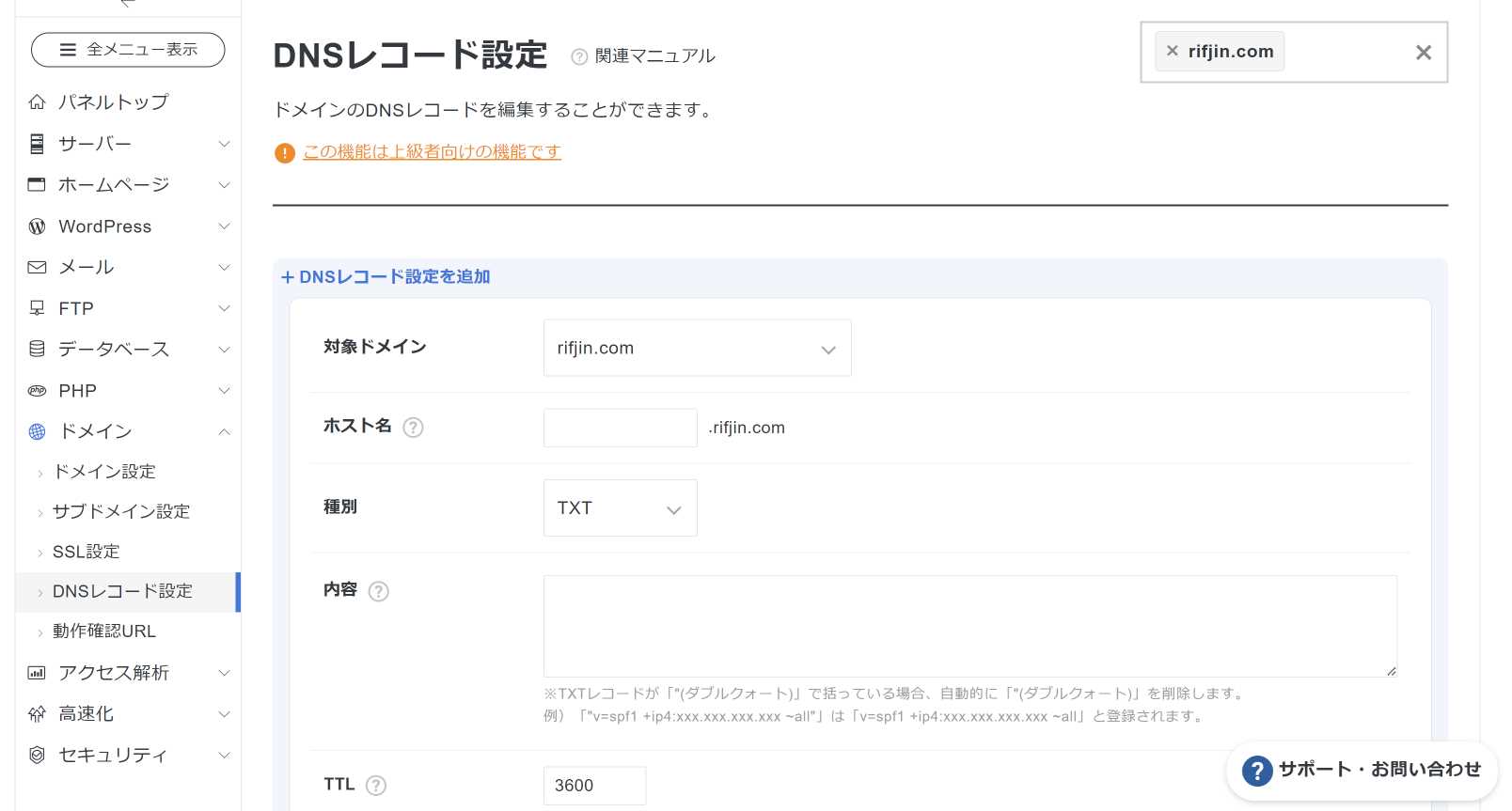Image resolution: width=1512 pixels, height=811 pixels.
Task: Click the help icon next to ホスト名
Action: 413,428
